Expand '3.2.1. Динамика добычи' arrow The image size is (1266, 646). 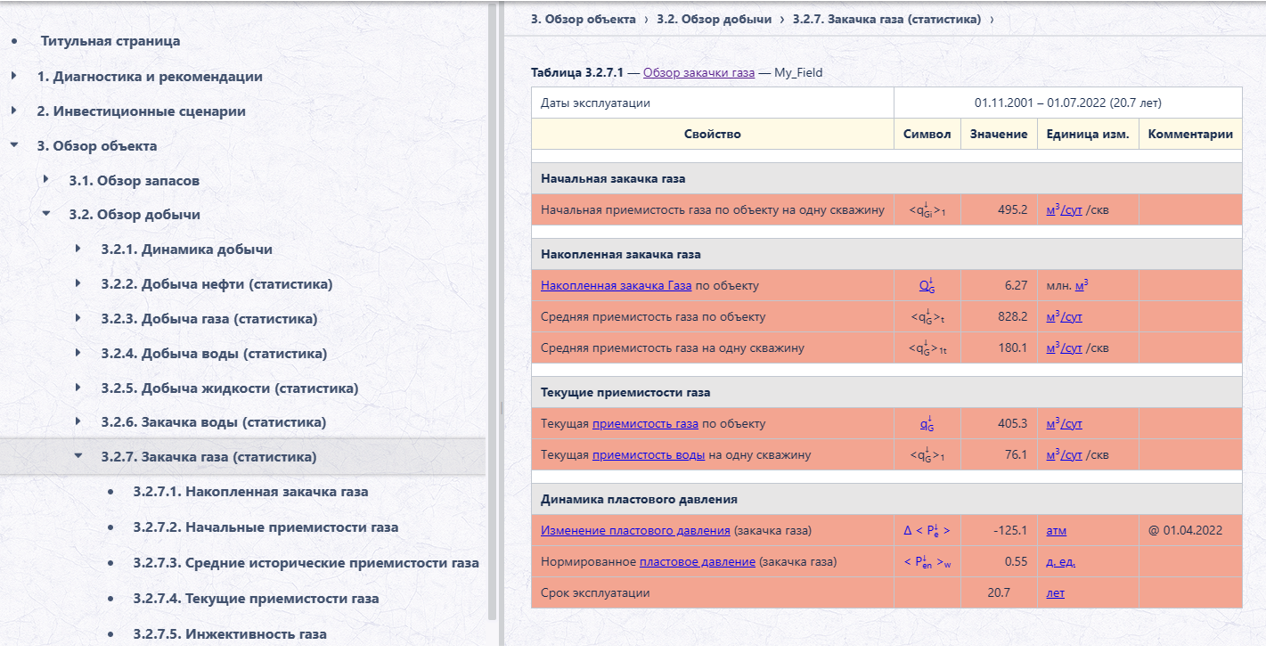point(78,249)
